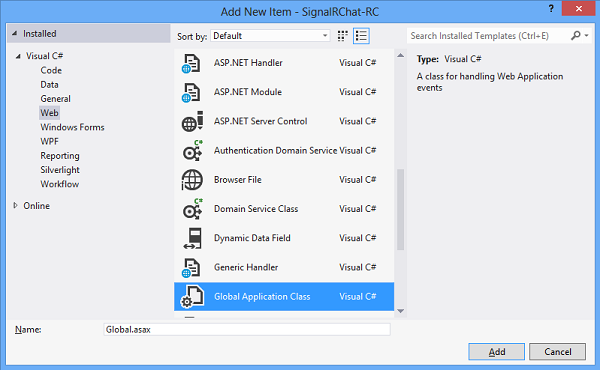Select the ASP.NET Server Control label
Viewport: 600px width, 370px height.
coord(260,121)
